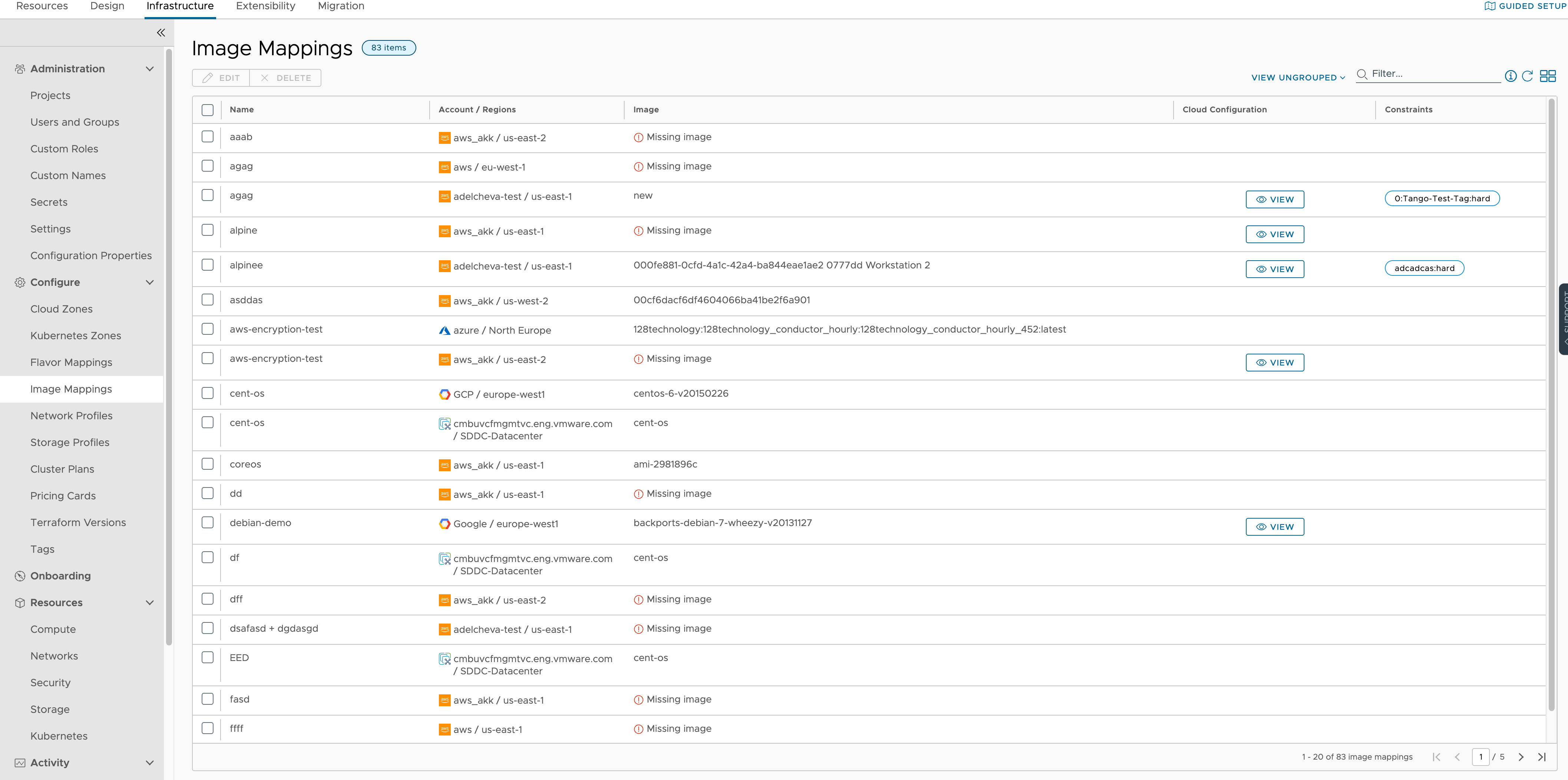Click DELETE button in toolbar
This screenshot has height=780, width=1568.
click(287, 77)
